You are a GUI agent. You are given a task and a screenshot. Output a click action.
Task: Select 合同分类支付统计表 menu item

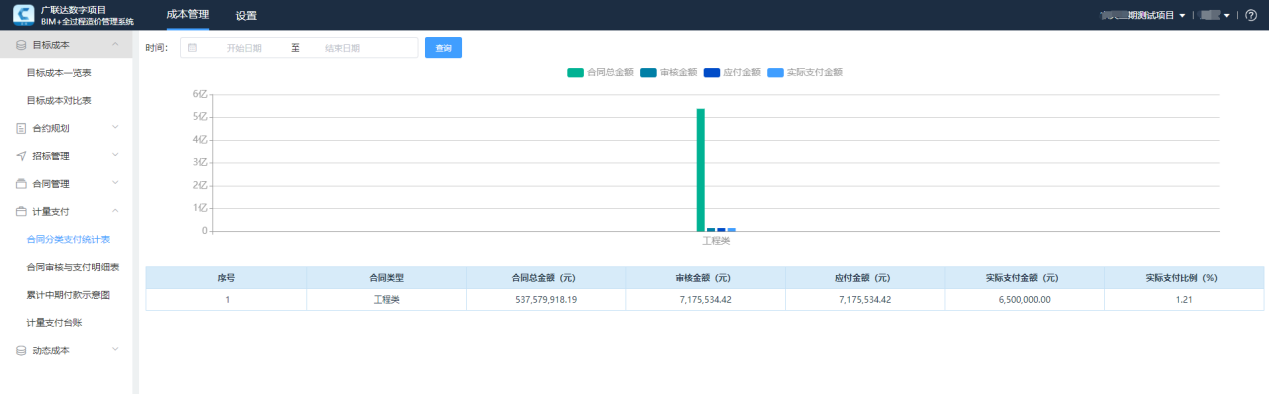pyautogui.click(x=68, y=240)
